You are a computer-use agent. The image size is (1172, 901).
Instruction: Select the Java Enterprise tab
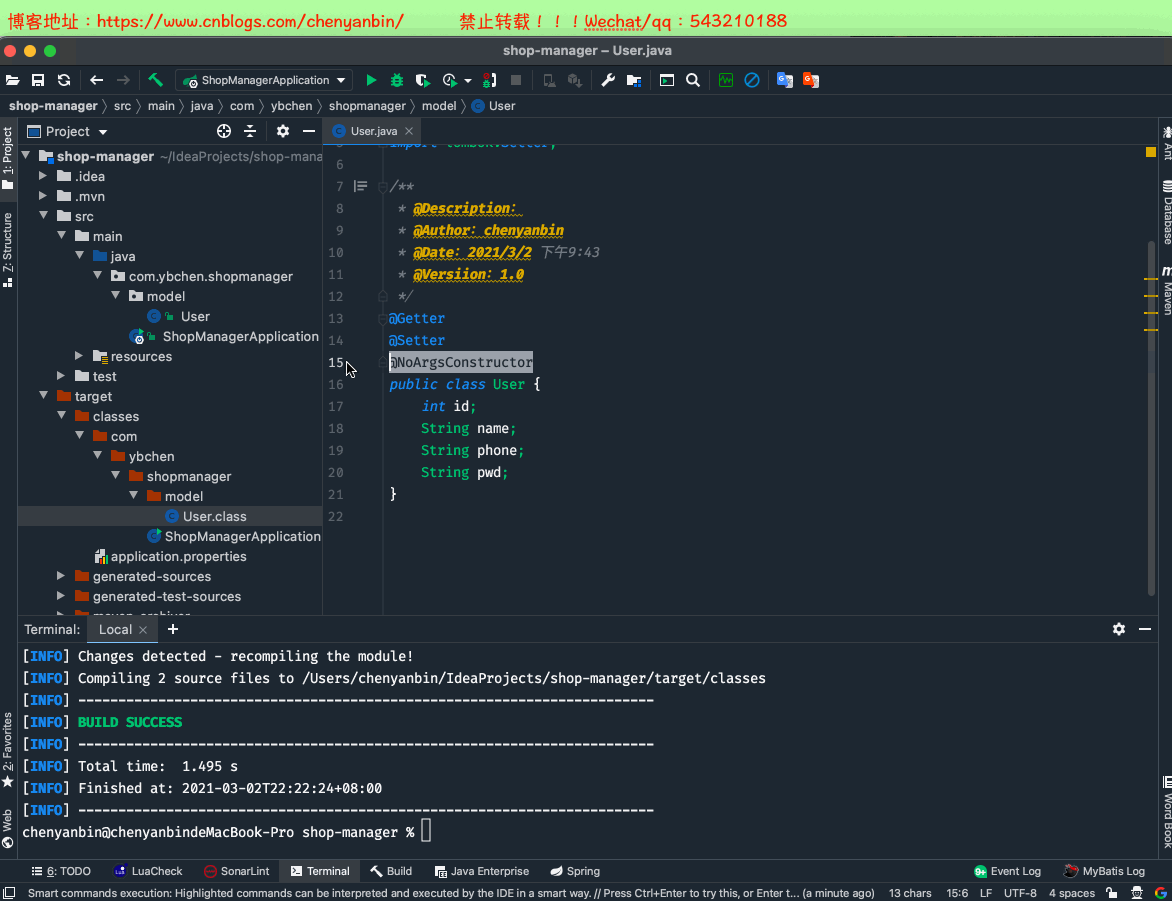point(482,871)
